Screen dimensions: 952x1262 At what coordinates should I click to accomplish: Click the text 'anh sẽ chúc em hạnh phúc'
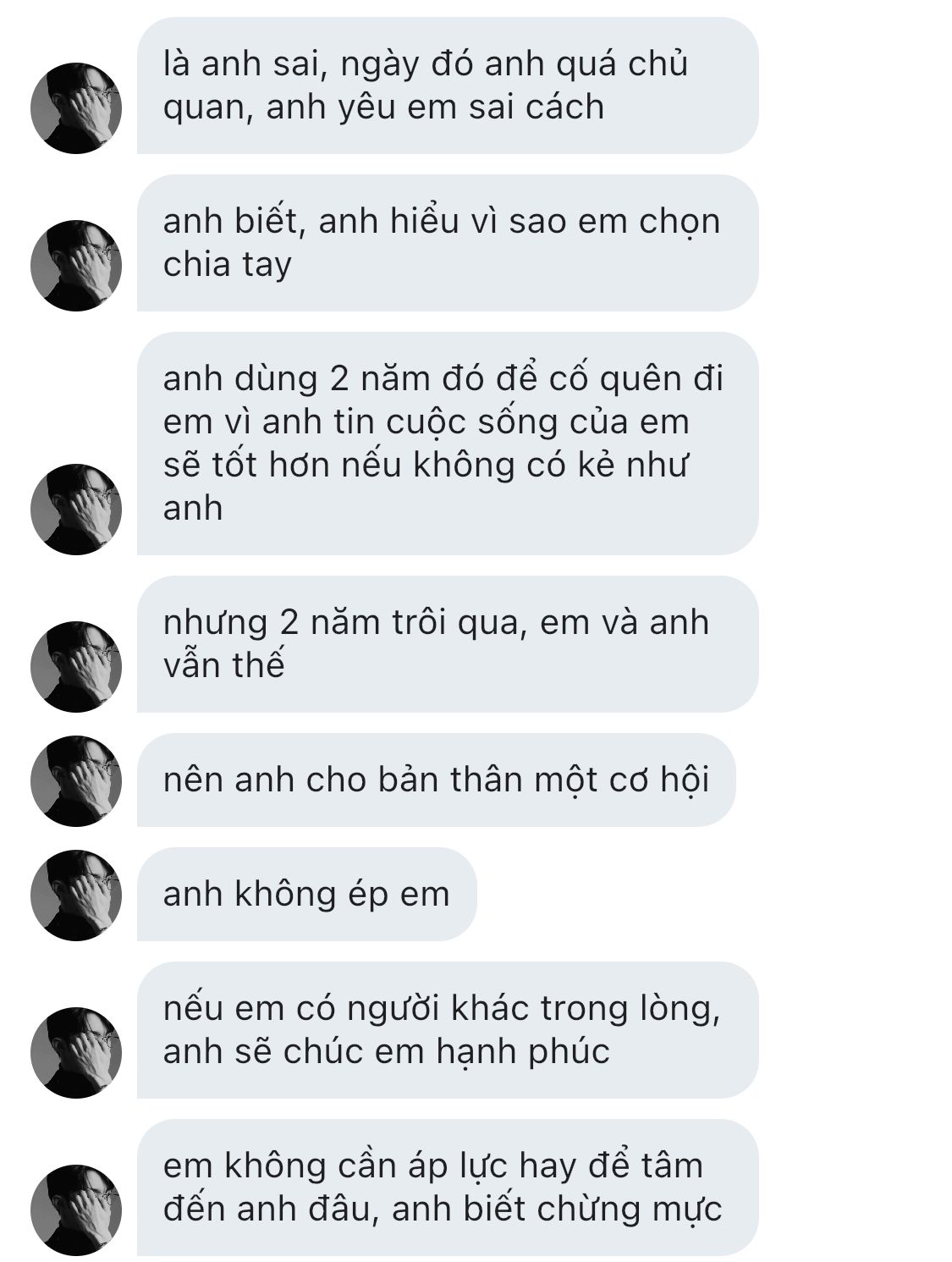tap(387, 1052)
